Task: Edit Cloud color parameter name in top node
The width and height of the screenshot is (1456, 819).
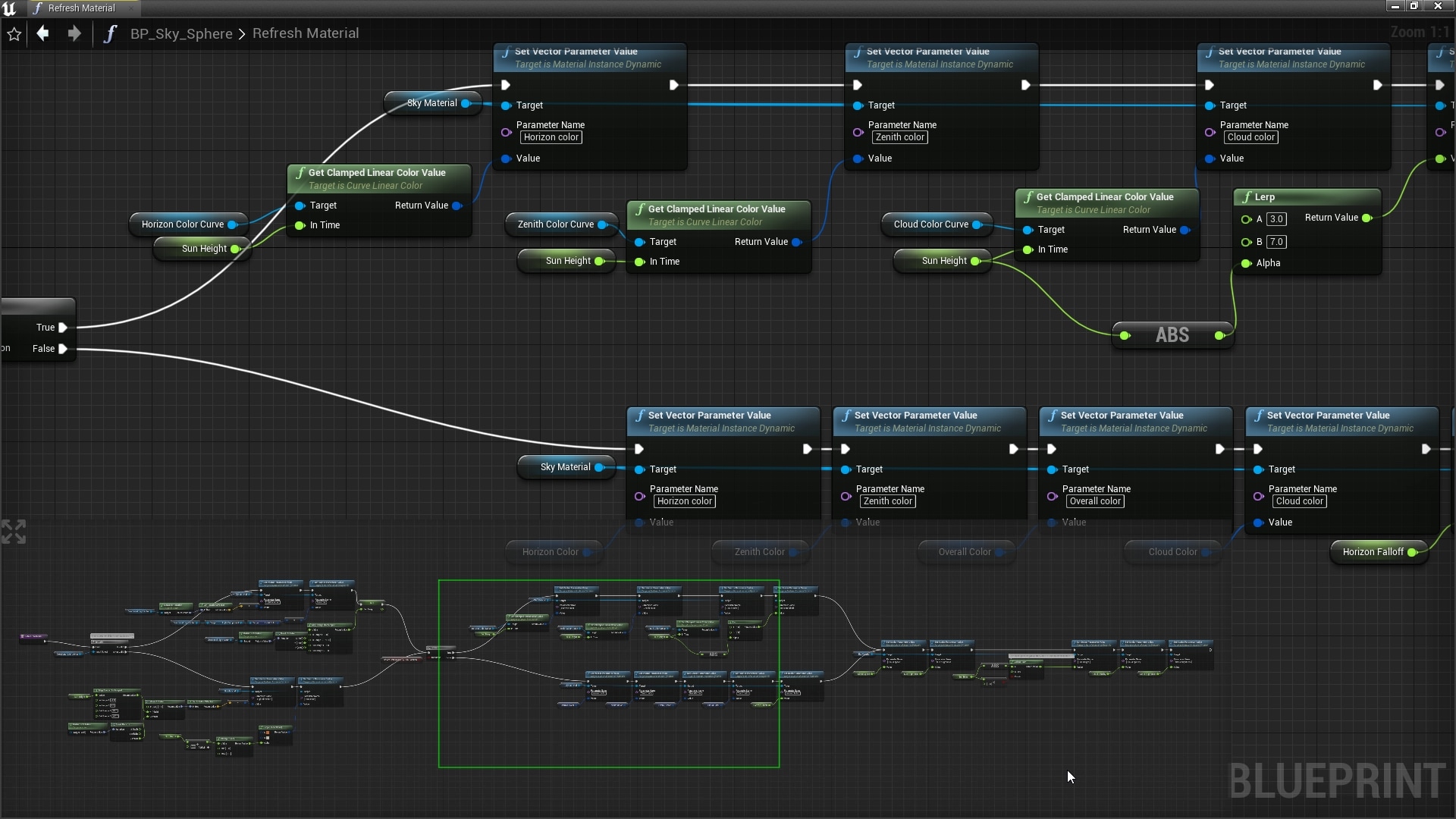Action: (1251, 137)
